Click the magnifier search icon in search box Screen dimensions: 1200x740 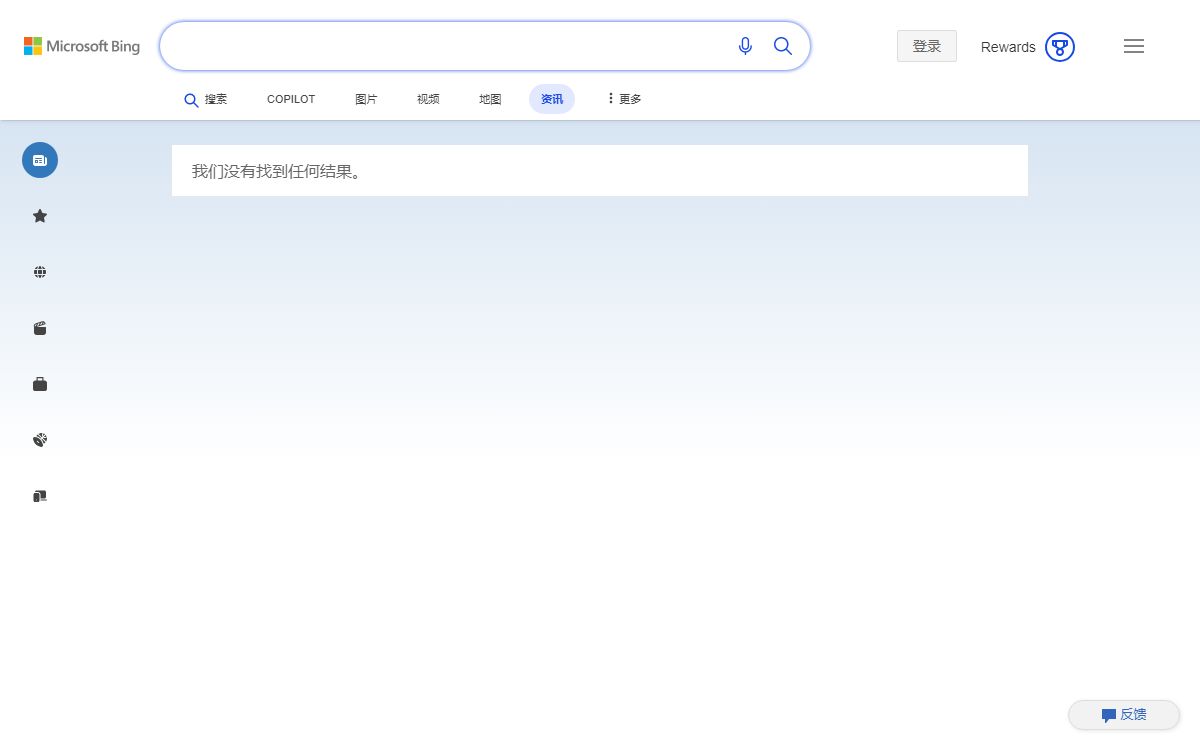click(783, 46)
